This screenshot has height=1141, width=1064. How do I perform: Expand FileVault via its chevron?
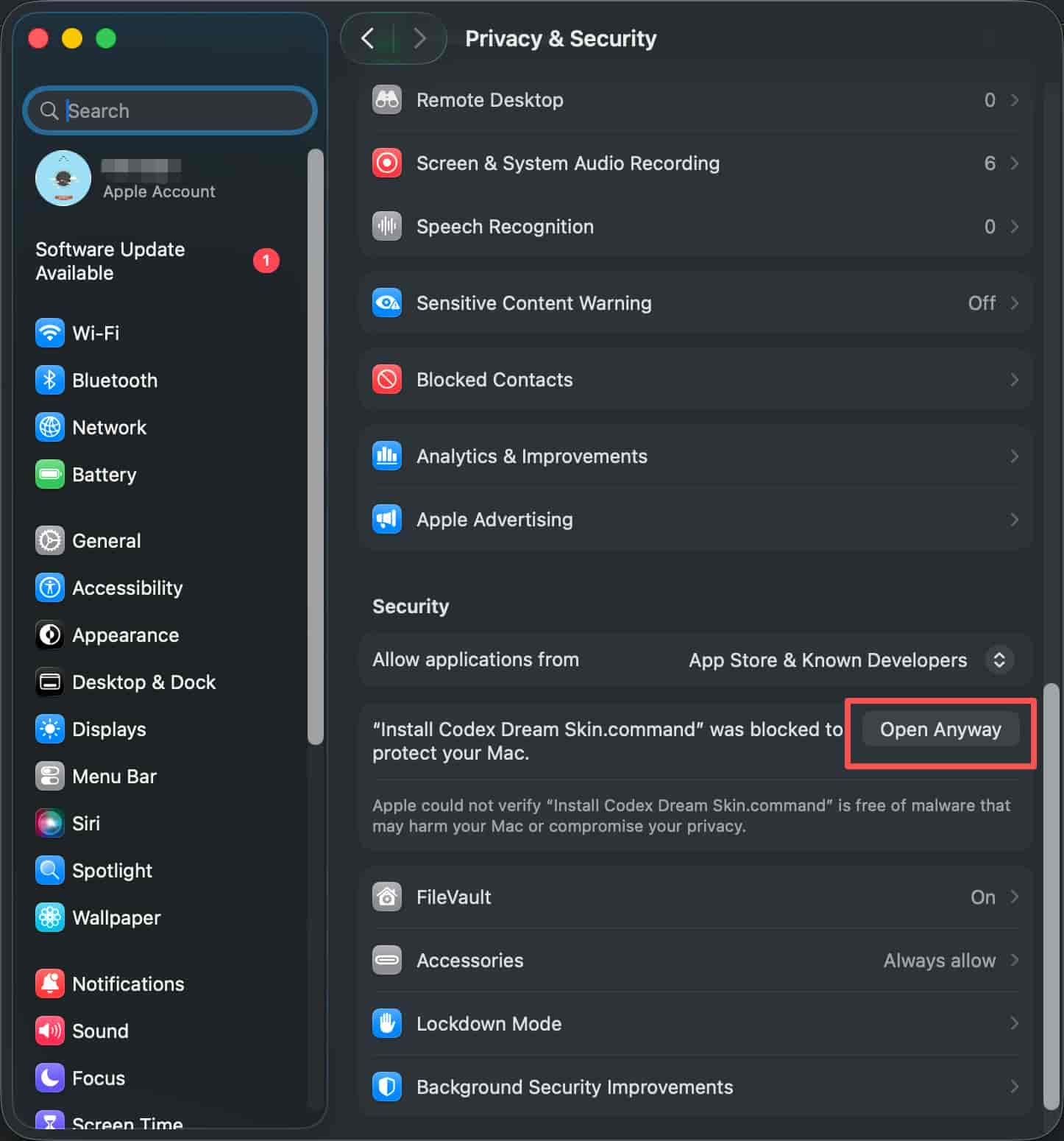[1015, 897]
